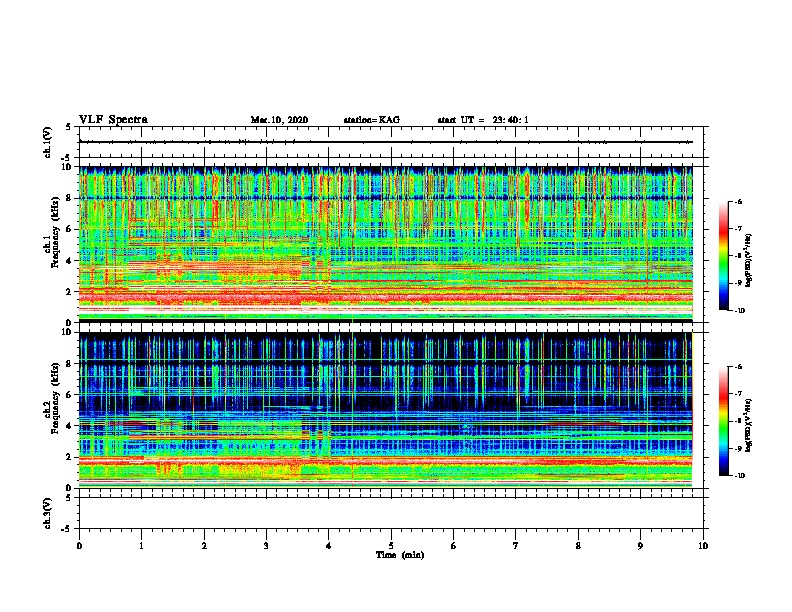Click the "-7" label on ch.1 colorbar
The height and width of the screenshot is (612, 792).
tap(738, 229)
